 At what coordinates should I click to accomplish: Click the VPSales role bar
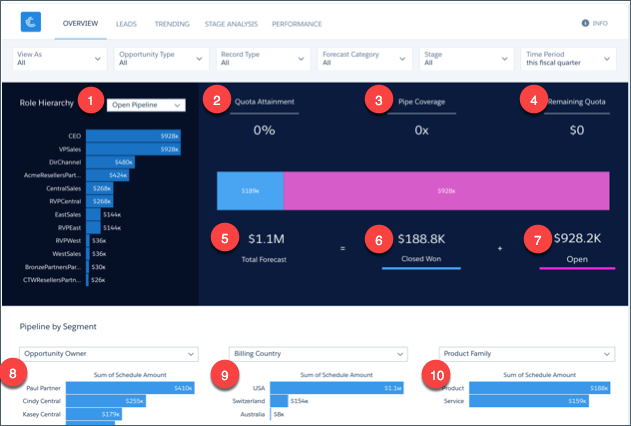pos(133,149)
